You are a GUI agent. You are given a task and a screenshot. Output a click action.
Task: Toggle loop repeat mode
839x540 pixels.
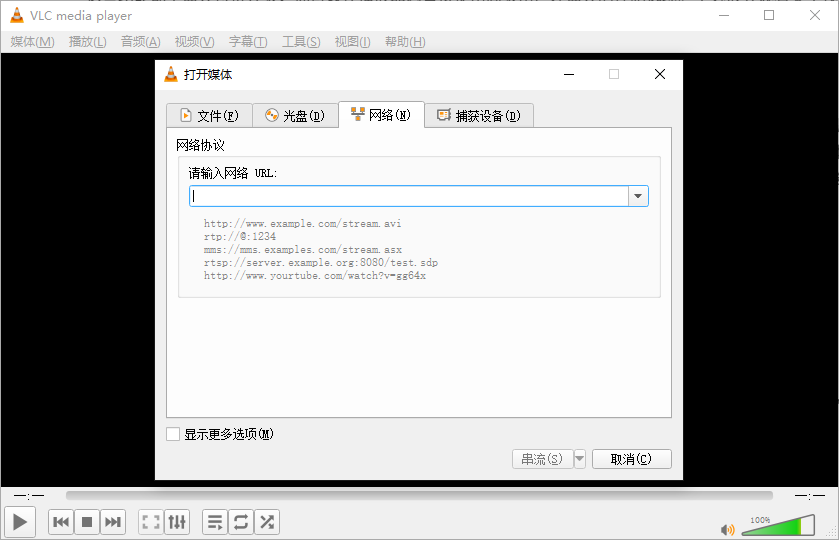pos(241,522)
